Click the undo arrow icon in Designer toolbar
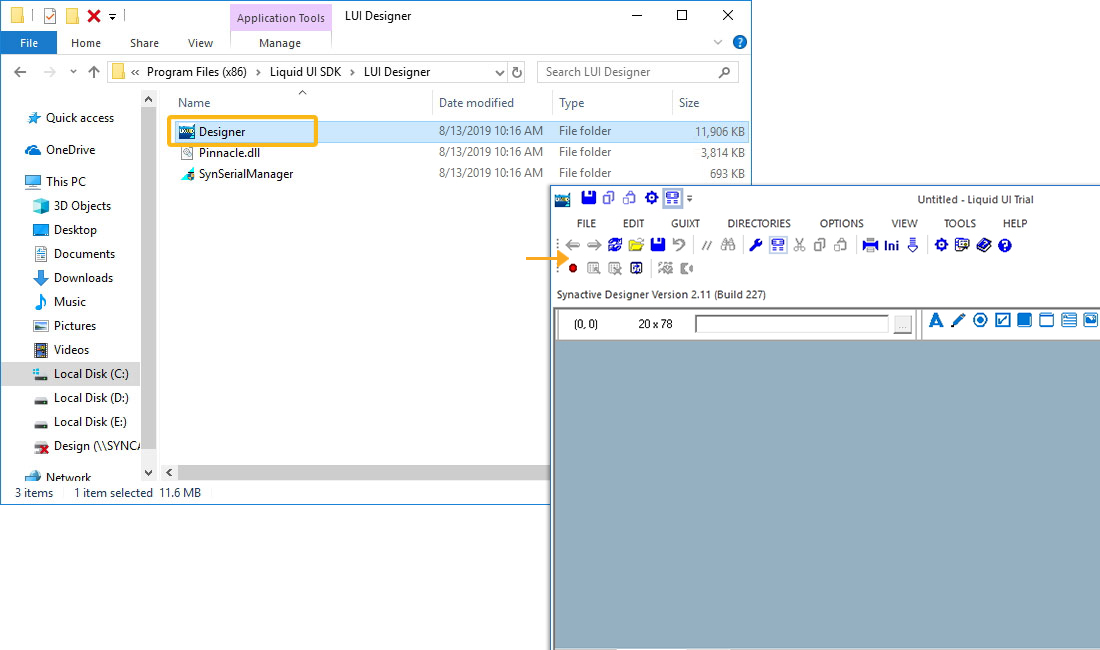This screenshot has height=650, width=1100. click(x=678, y=245)
